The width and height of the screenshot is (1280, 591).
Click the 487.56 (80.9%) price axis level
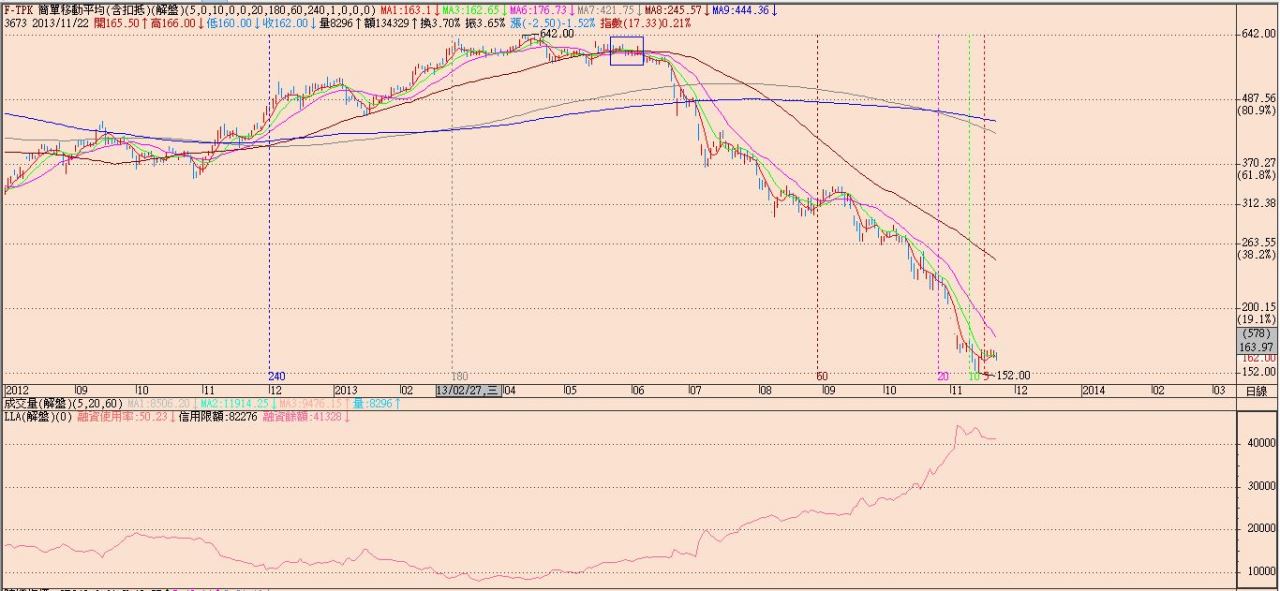point(1257,104)
